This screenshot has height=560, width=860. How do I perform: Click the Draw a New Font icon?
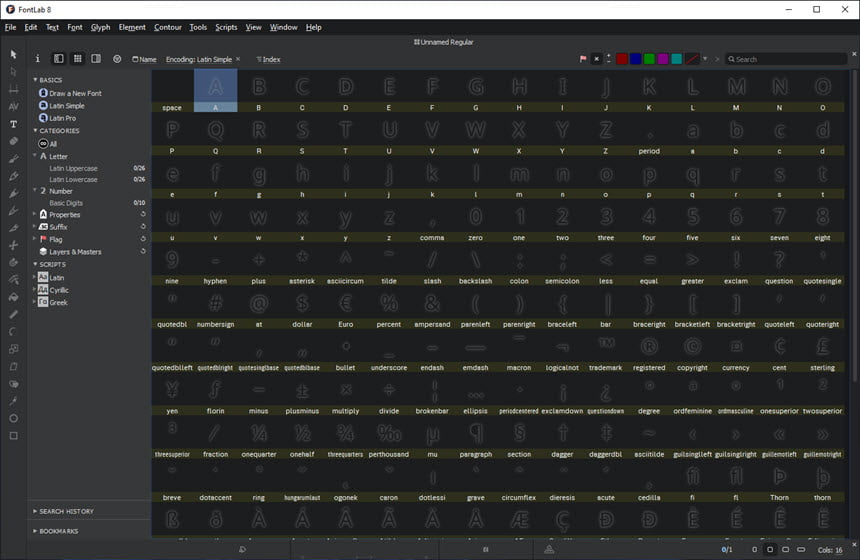tap(43, 93)
